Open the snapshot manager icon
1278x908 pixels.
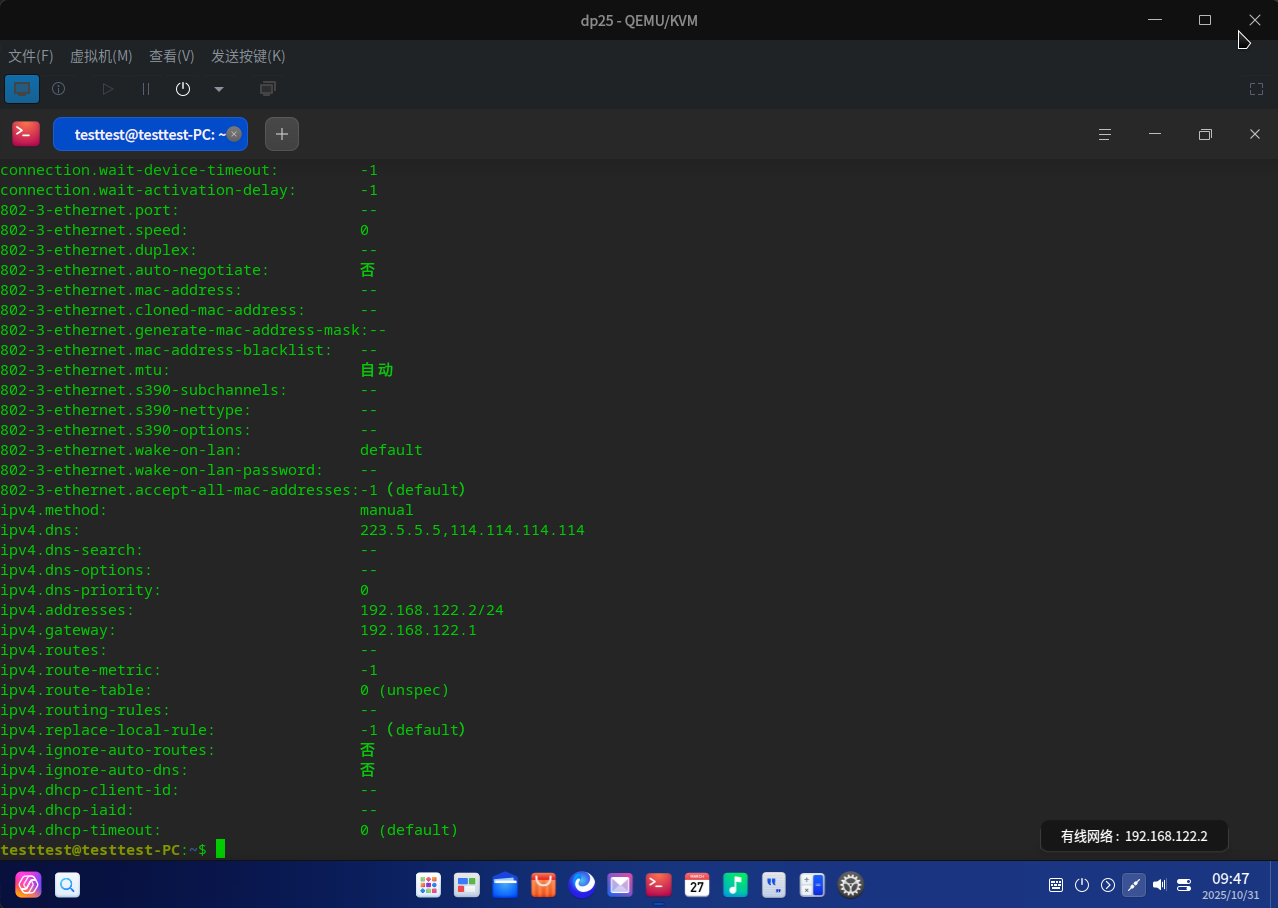(267, 89)
